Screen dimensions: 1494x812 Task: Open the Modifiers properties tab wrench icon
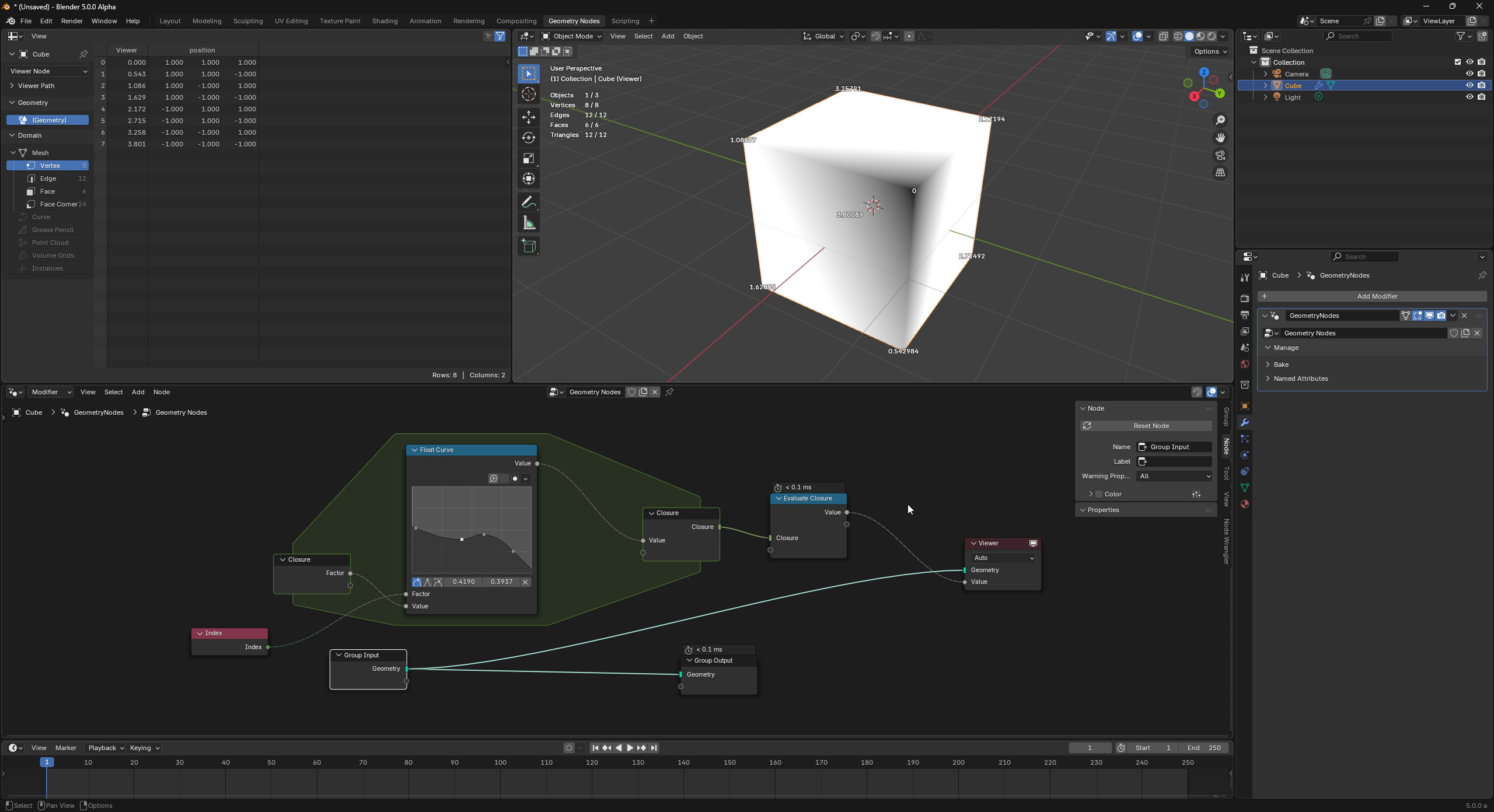(x=1244, y=422)
